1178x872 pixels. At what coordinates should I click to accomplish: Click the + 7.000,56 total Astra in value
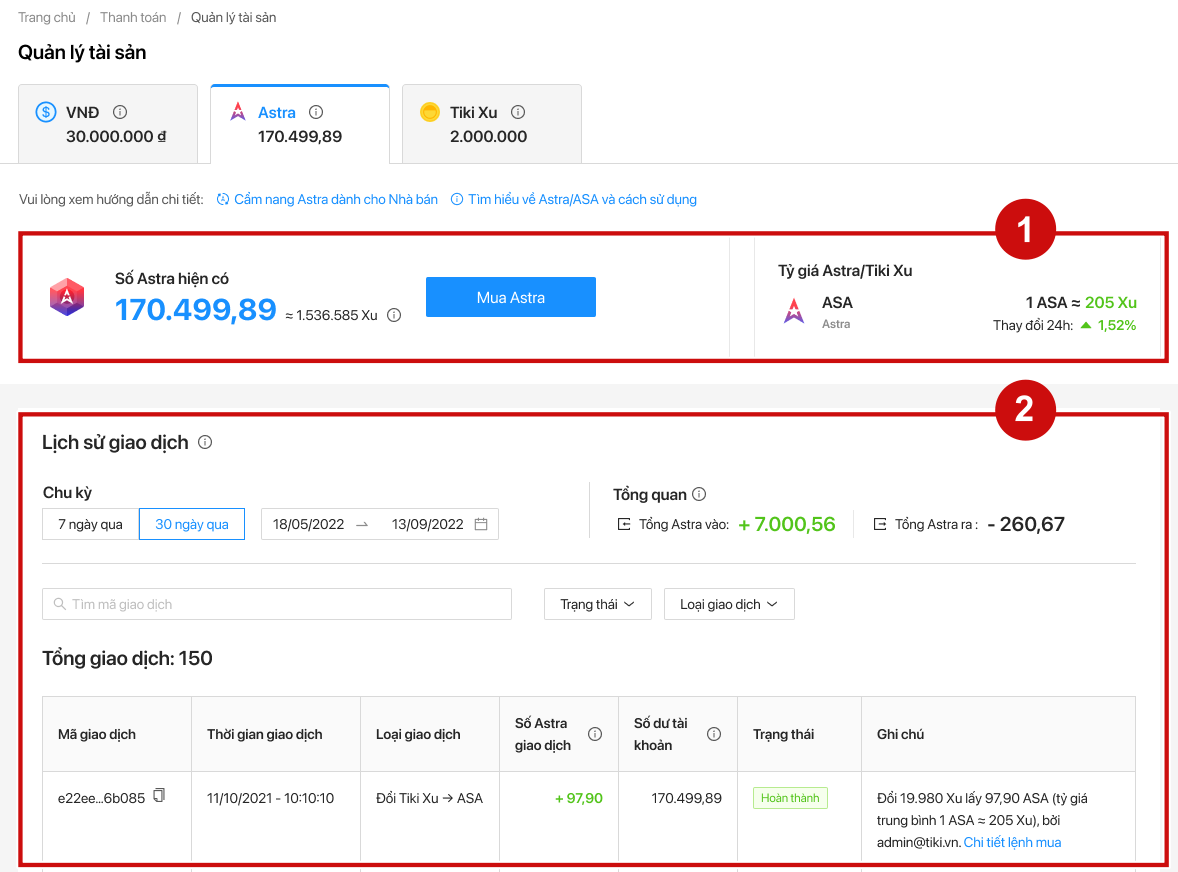point(787,524)
